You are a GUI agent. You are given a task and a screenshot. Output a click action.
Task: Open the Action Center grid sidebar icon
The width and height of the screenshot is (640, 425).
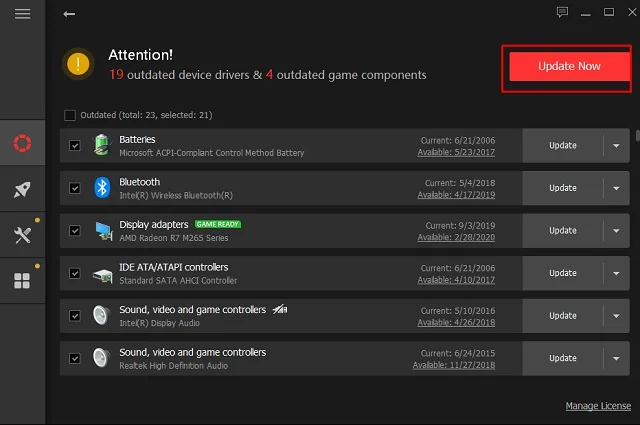(22, 281)
